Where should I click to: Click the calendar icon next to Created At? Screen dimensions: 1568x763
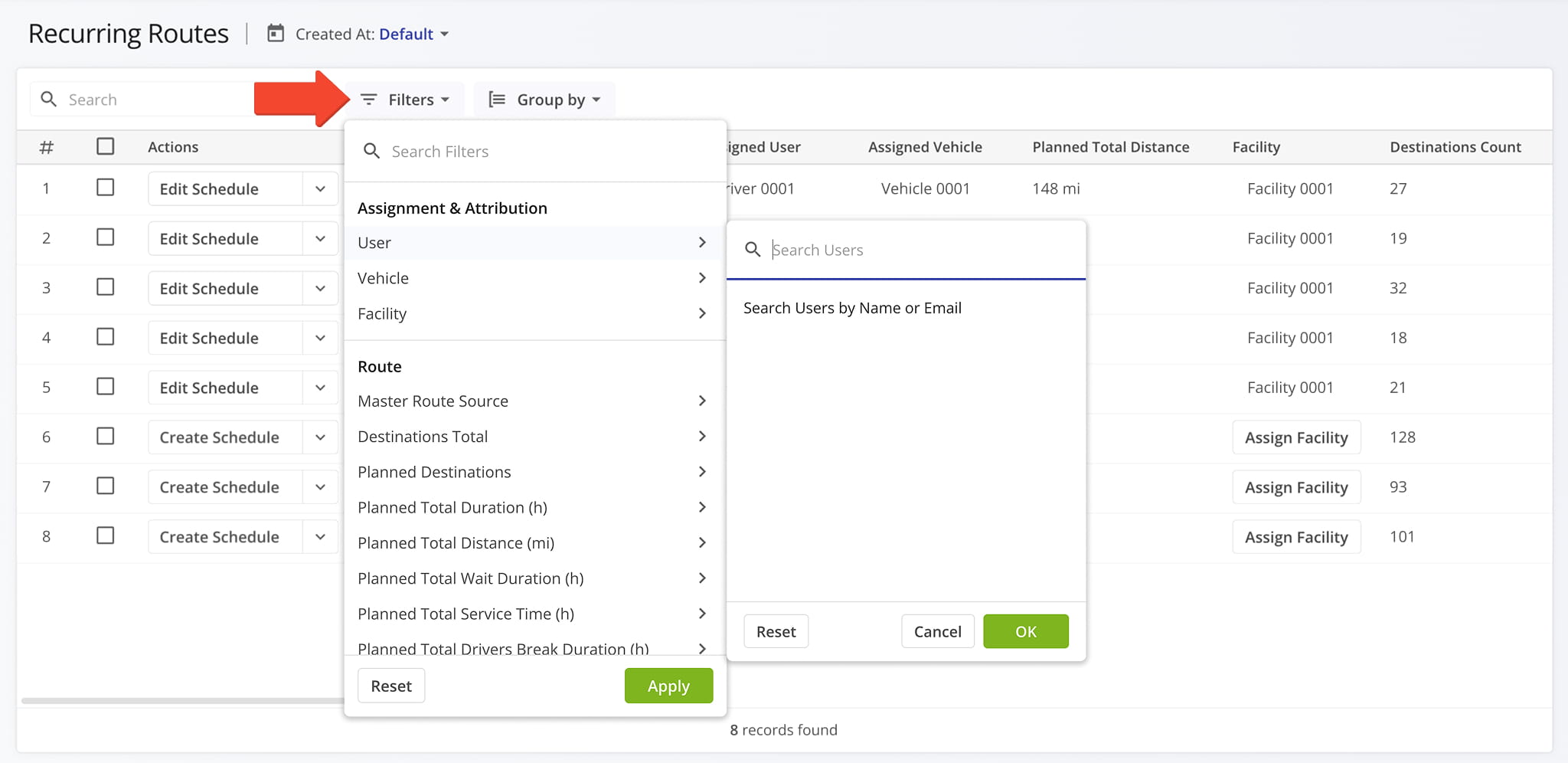click(275, 34)
